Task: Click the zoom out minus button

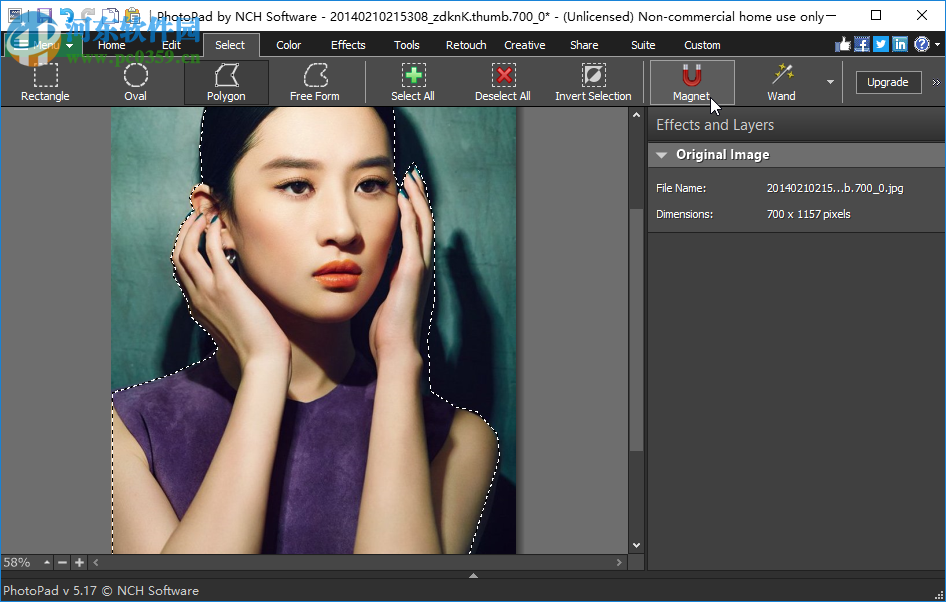Action: pos(62,562)
